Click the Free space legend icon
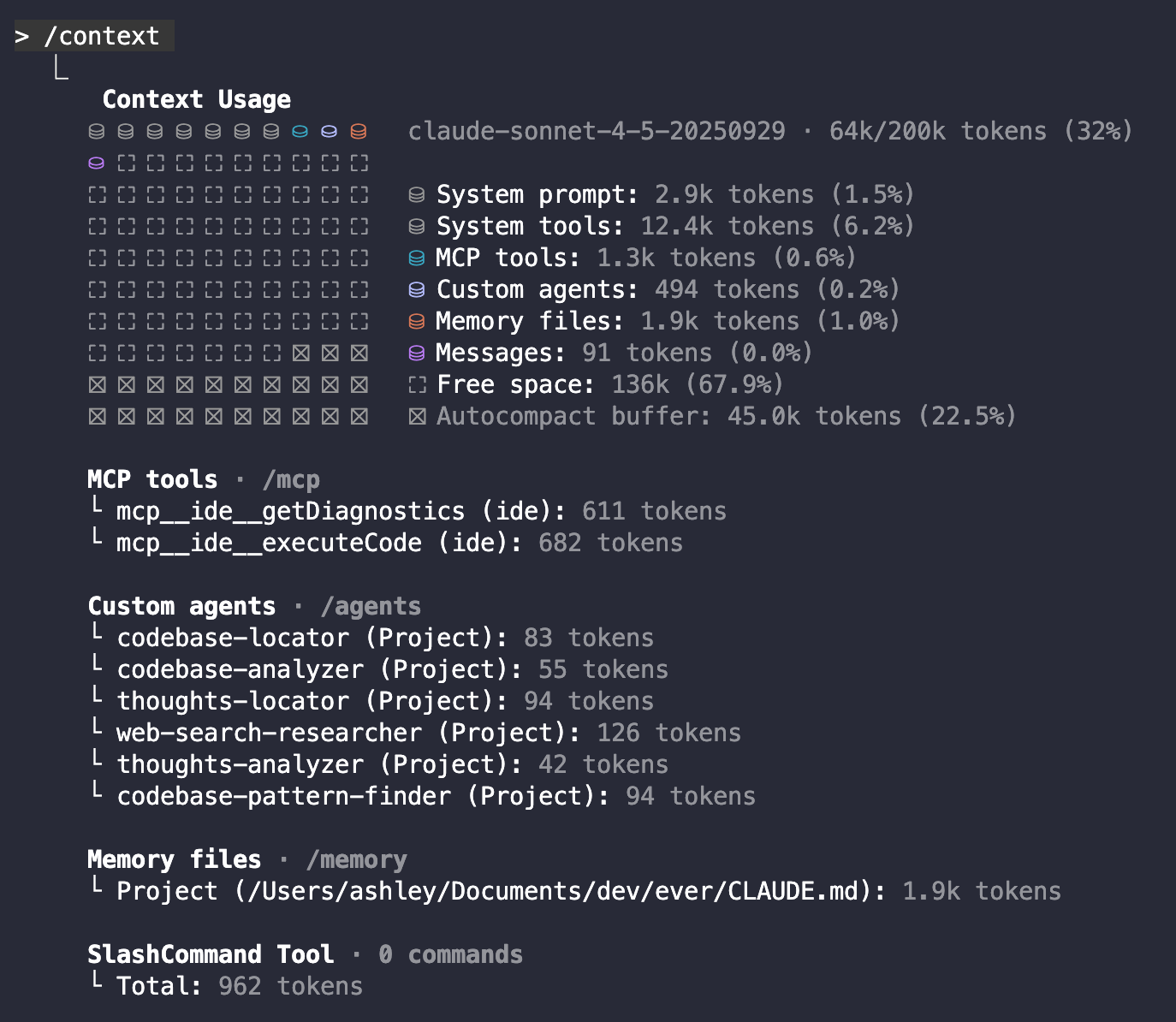Screen dimensions: 1176x1022 click(417, 385)
